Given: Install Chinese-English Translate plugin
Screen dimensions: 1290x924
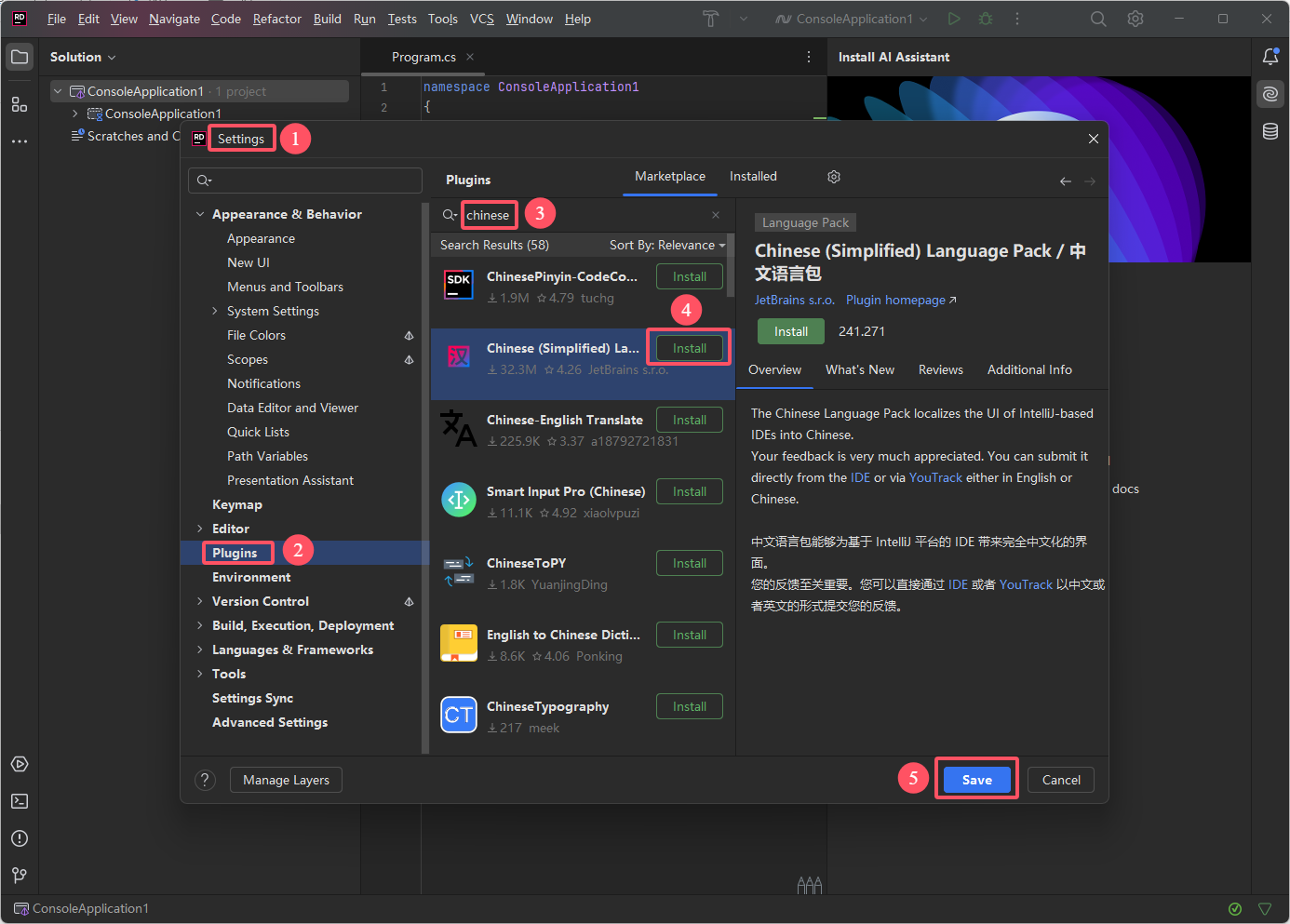Looking at the screenshot, I should (x=690, y=420).
